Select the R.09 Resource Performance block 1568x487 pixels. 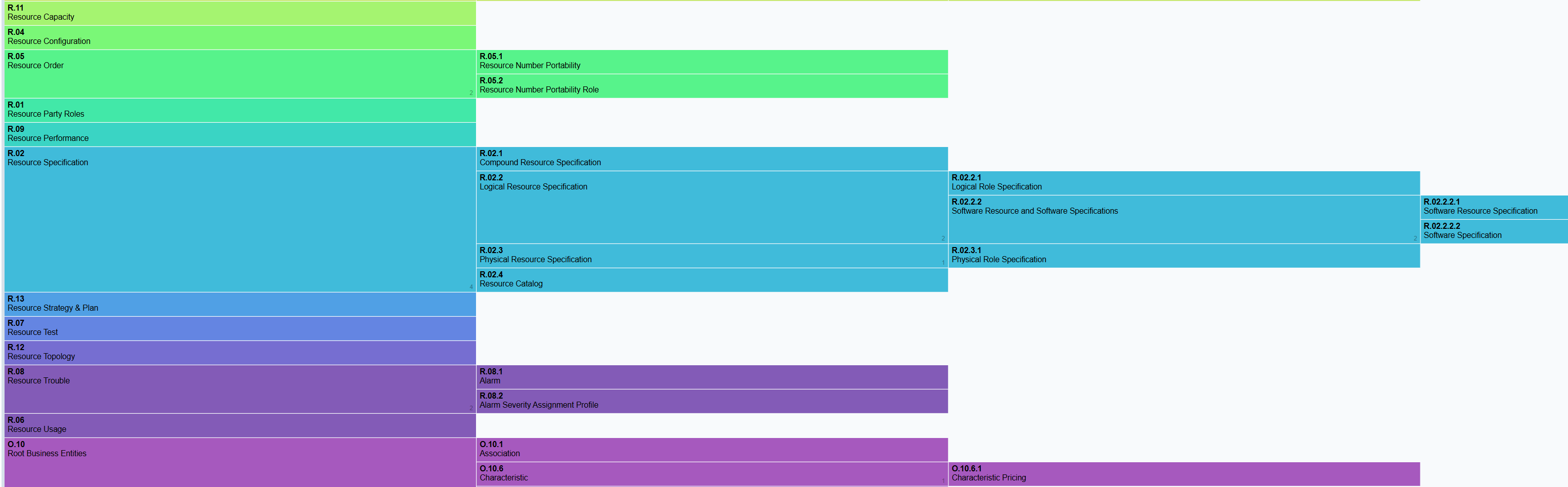(x=240, y=134)
